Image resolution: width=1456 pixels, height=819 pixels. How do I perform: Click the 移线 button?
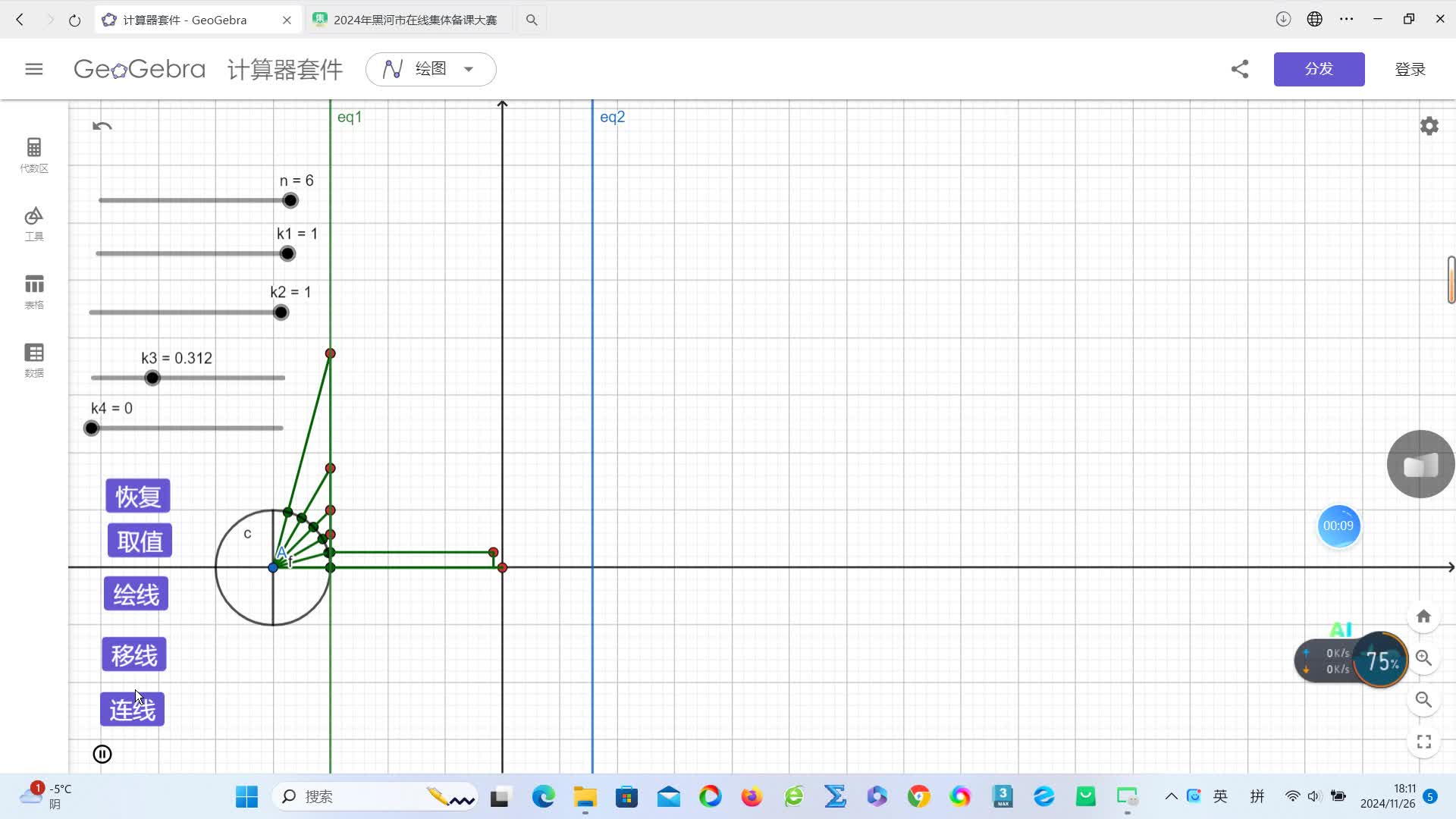[x=134, y=654]
